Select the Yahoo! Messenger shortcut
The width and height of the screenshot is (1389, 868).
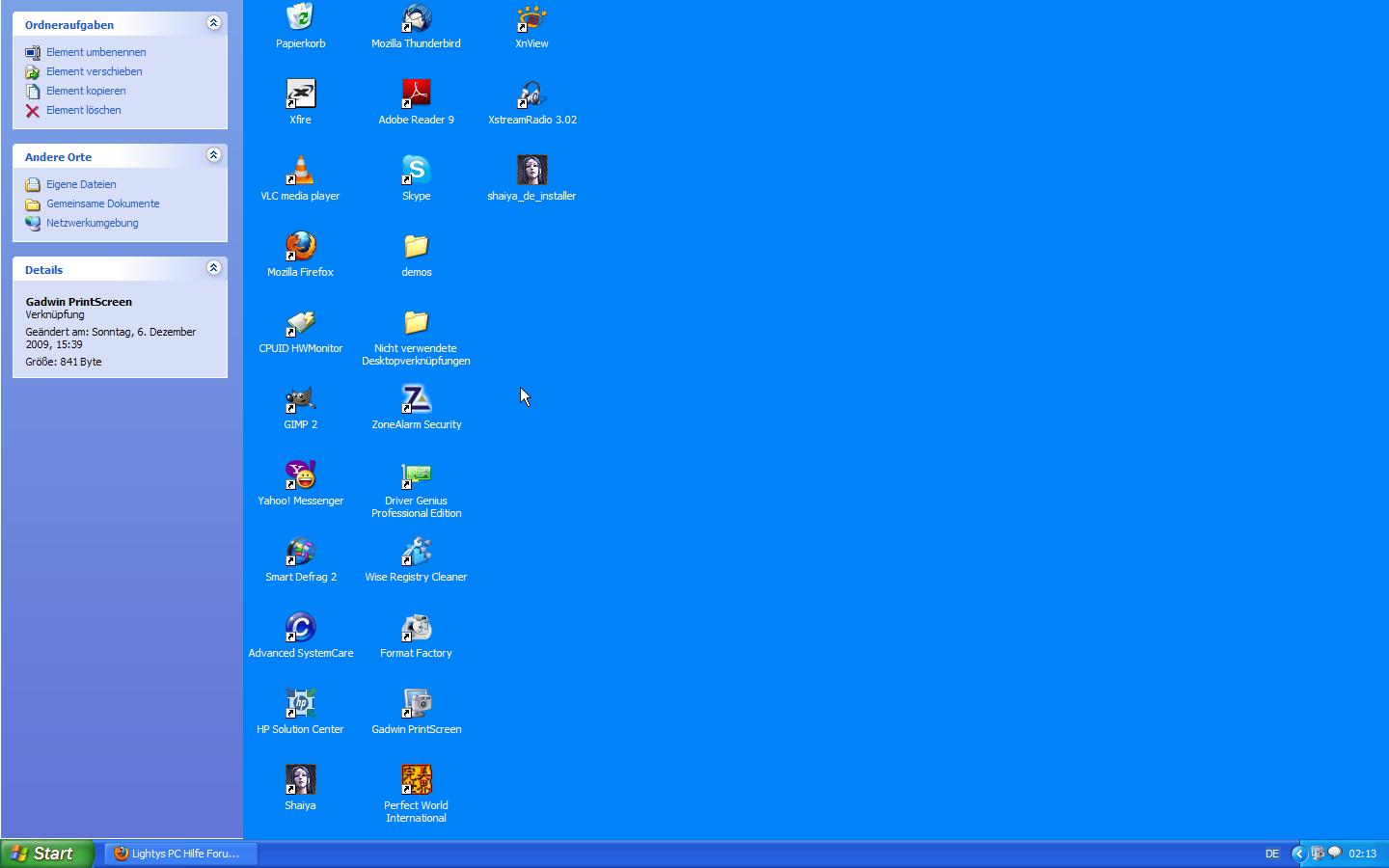coord(300,475)
